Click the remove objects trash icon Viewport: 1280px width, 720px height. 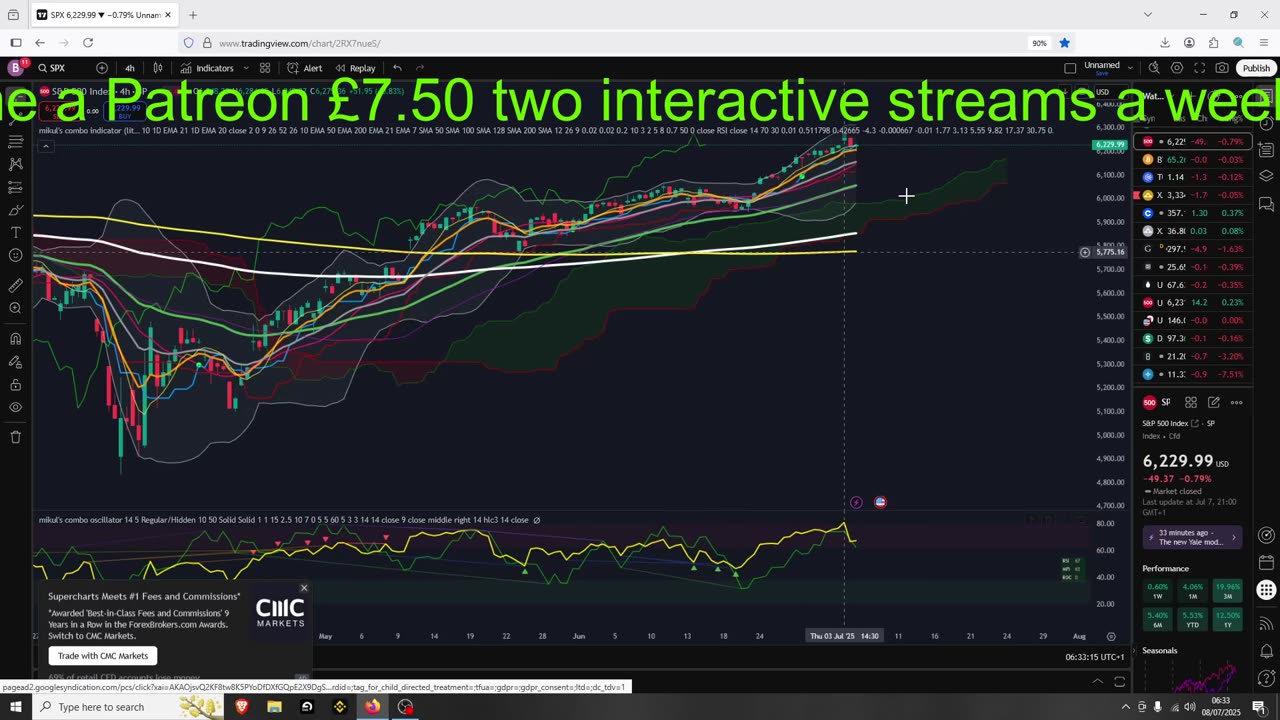coord(15,437)
